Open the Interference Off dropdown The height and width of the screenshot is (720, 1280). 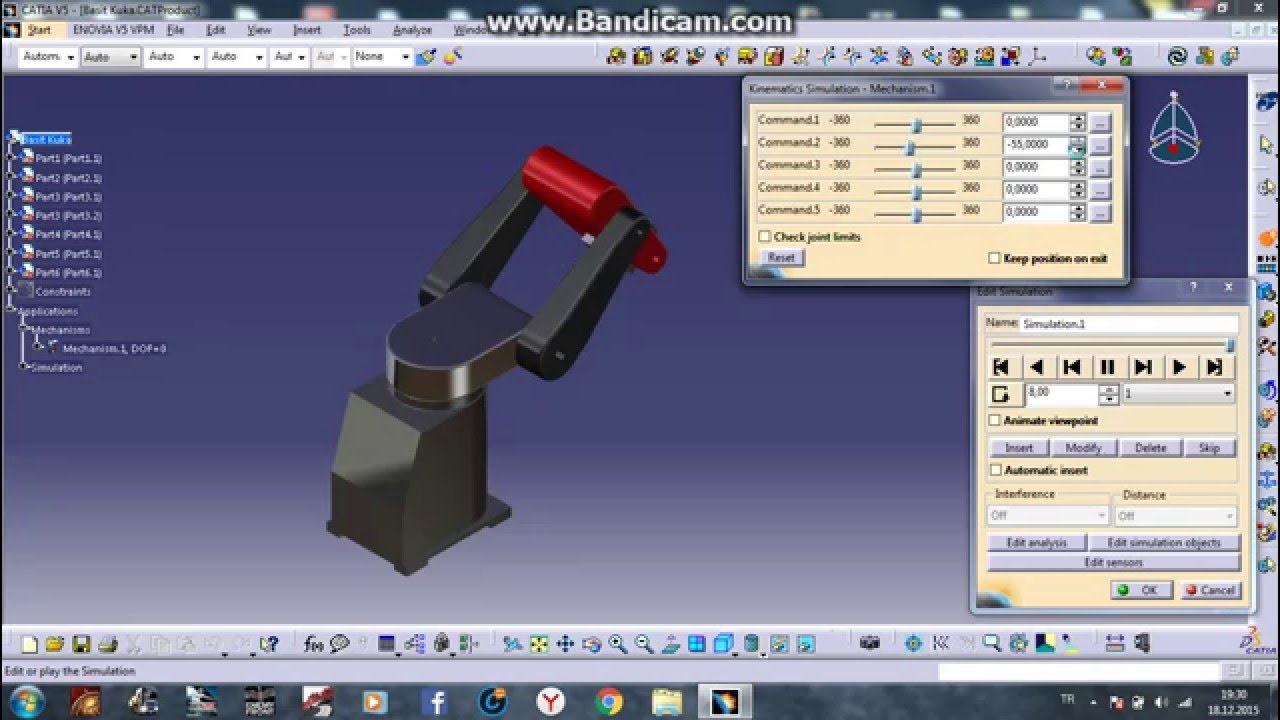pos(1048,516)
